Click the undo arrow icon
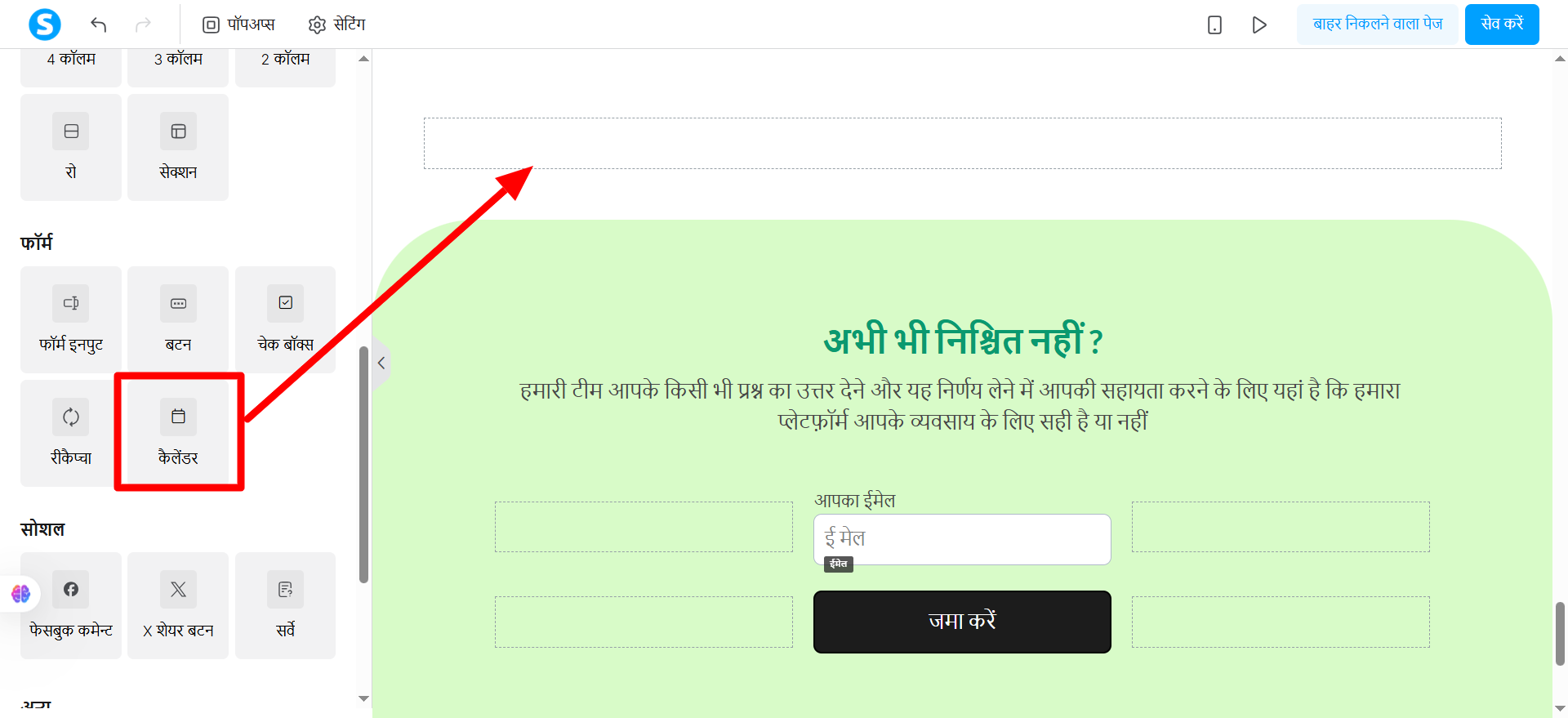 (x=99, y=25)
